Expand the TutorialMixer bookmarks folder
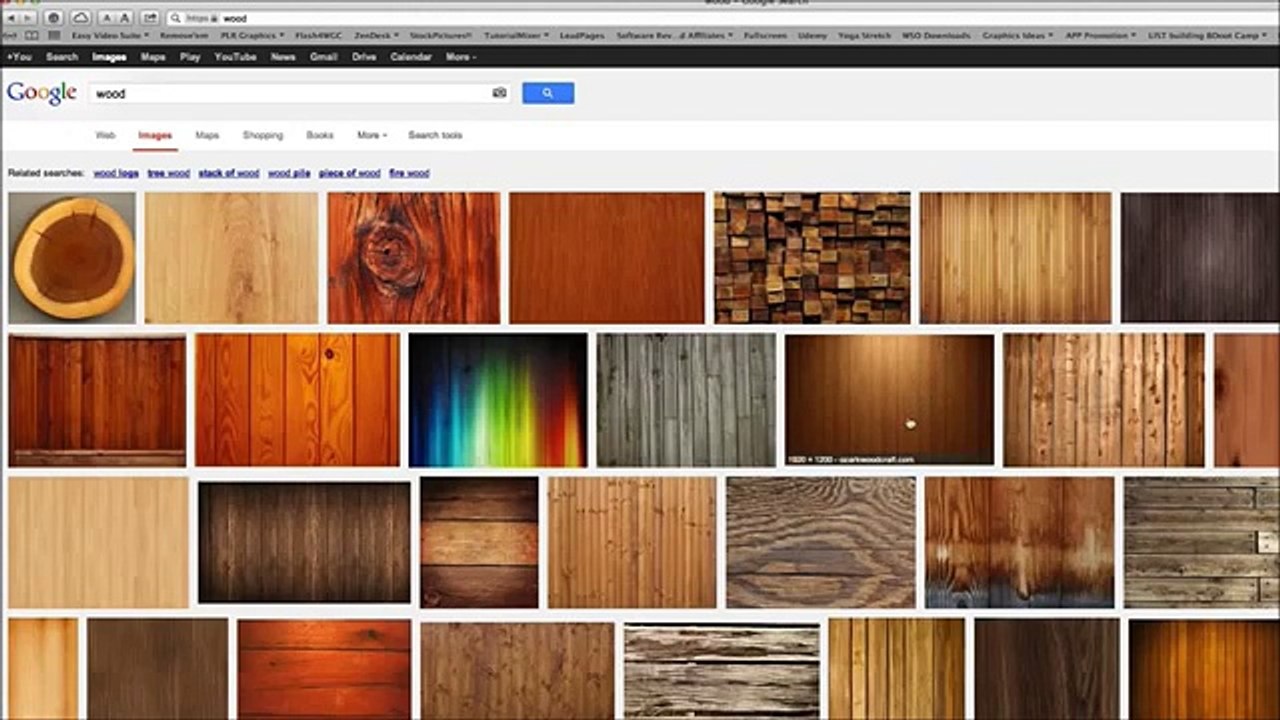1280x720 pixels. (515, 35)
